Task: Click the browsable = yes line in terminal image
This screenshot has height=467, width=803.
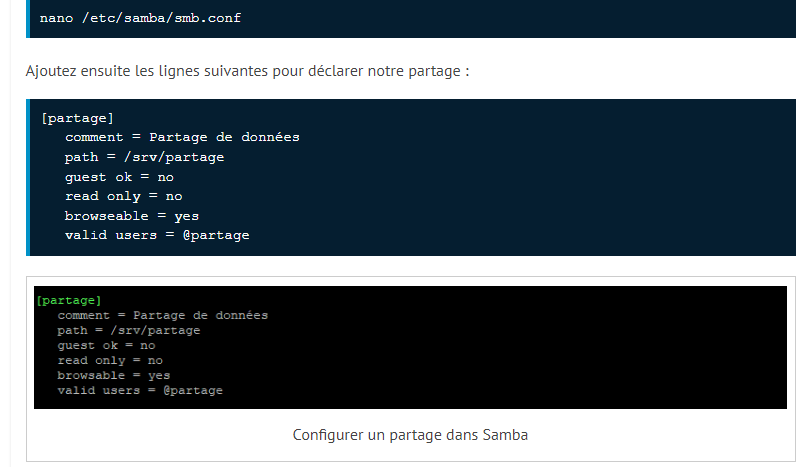Action: 113,375
